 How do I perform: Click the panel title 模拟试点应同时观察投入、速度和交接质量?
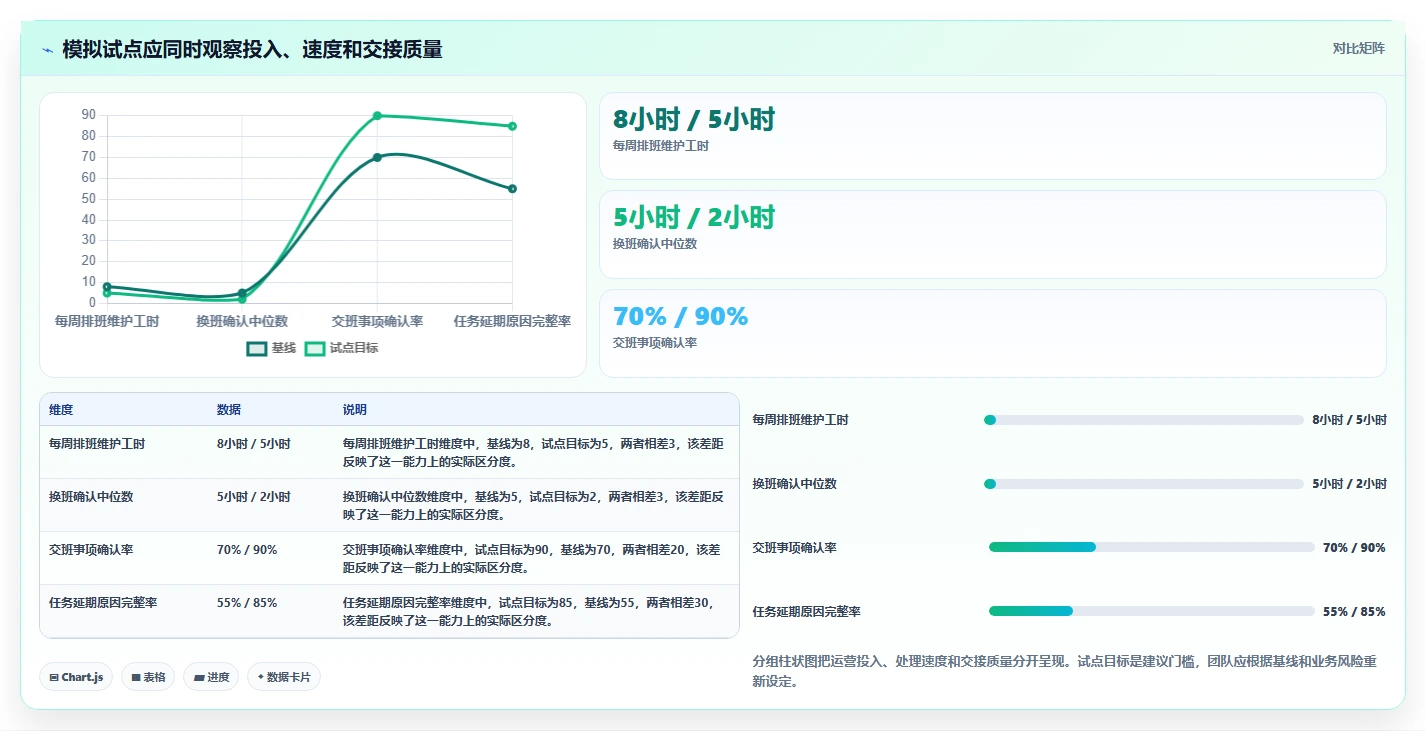click(253, 49)
